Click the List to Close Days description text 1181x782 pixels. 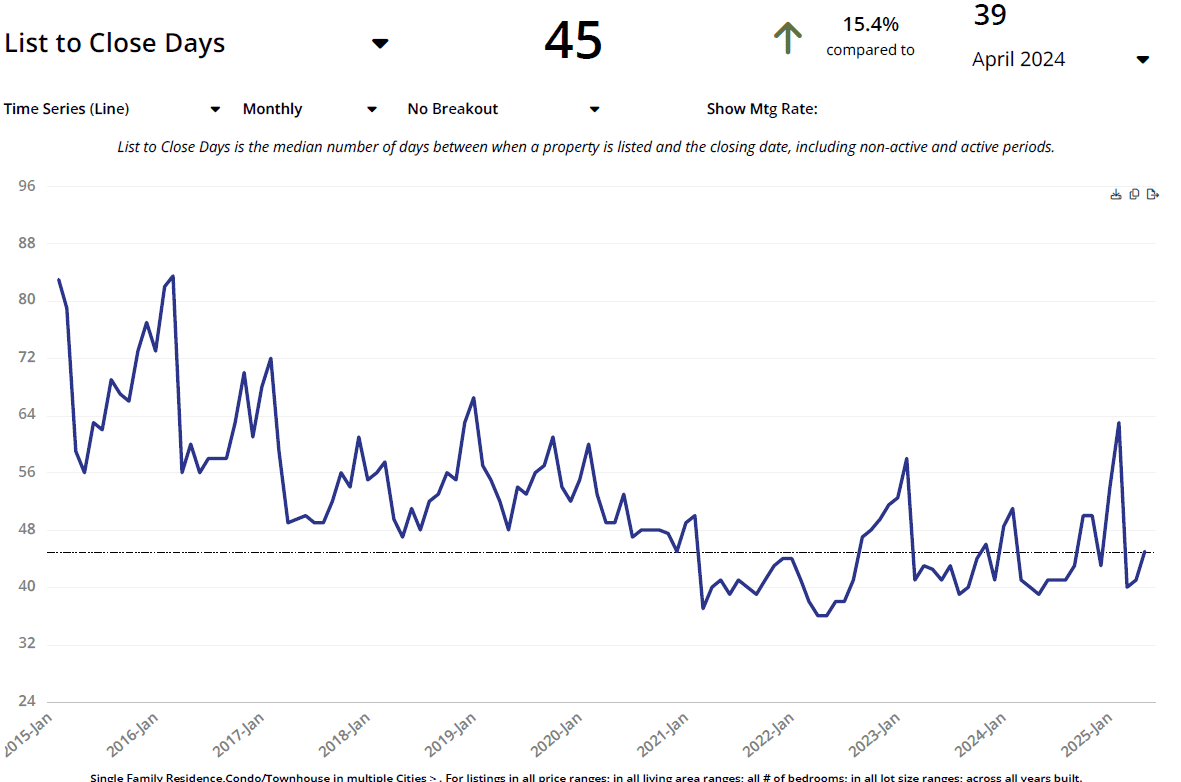[586, 147]
